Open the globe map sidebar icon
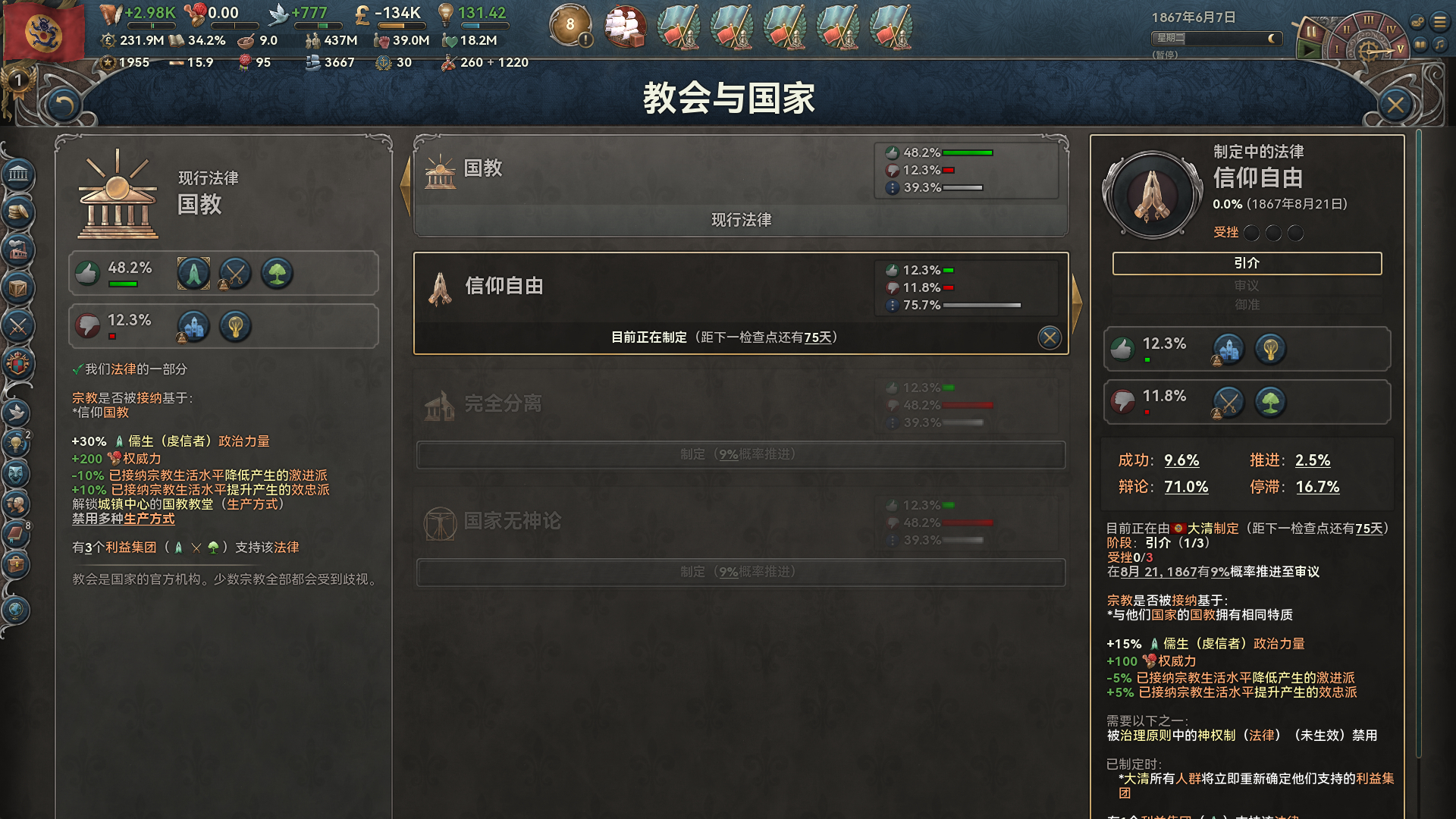Image resolution: width=1456 pixels, height=819 pixels. tap(17, 610)
